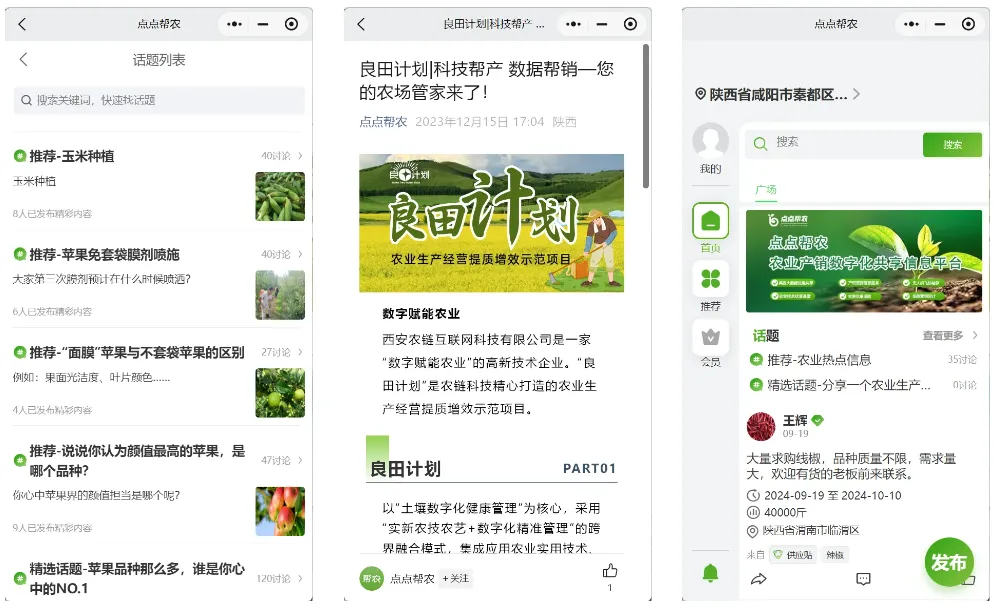
Task: Open comments with the chat bubble icon
Action: click(x=863, y=579)
